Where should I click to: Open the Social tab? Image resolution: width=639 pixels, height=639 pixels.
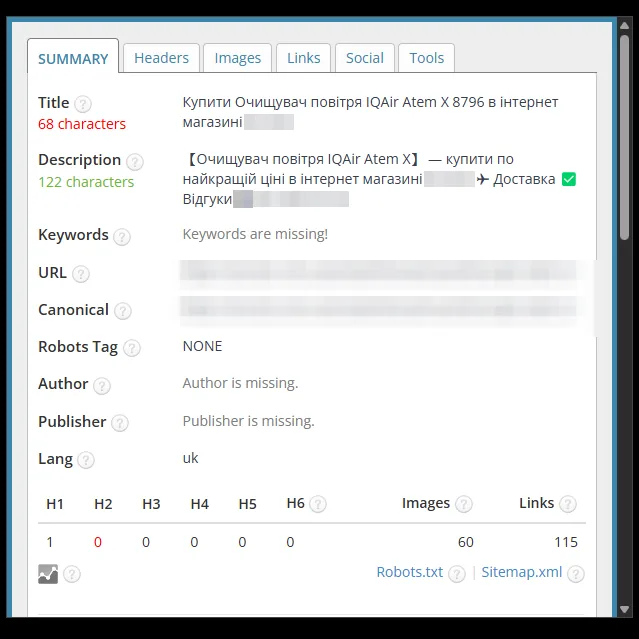pyautogui.click(x=365, y=58)
